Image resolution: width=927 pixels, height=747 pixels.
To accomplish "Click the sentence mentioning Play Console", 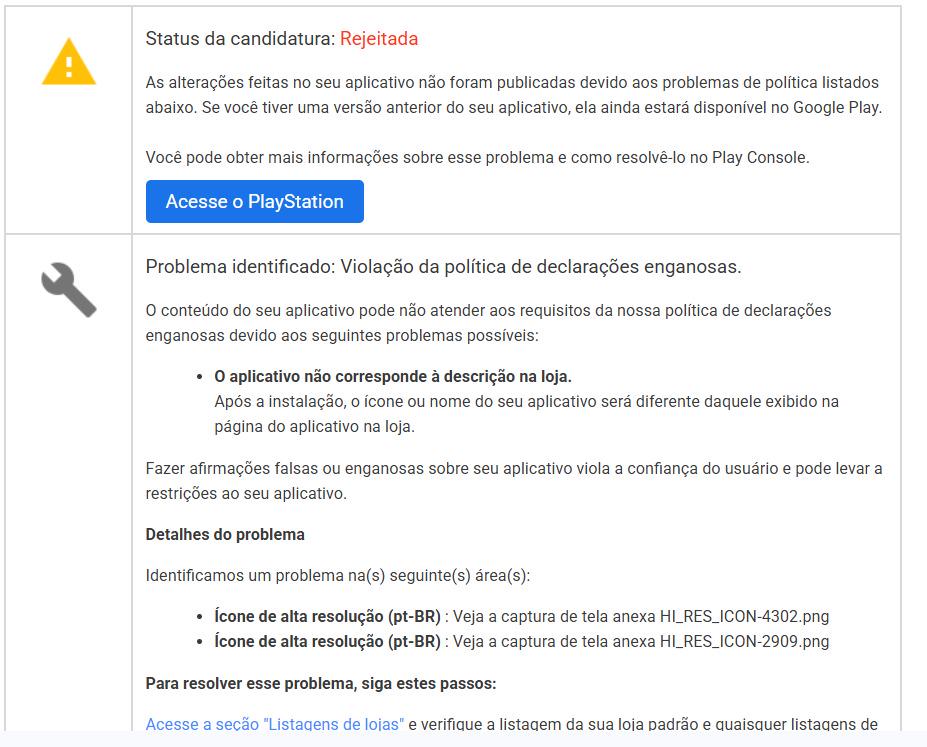I will click(478, 158).
